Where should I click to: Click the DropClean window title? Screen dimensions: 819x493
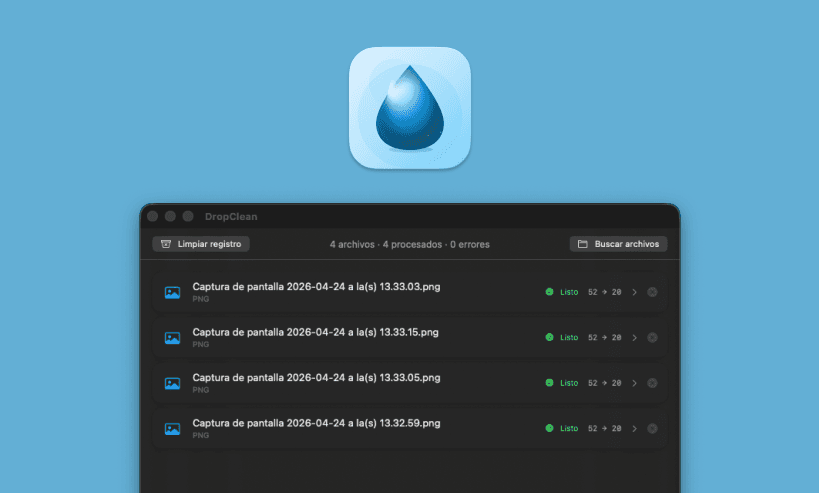231,217
